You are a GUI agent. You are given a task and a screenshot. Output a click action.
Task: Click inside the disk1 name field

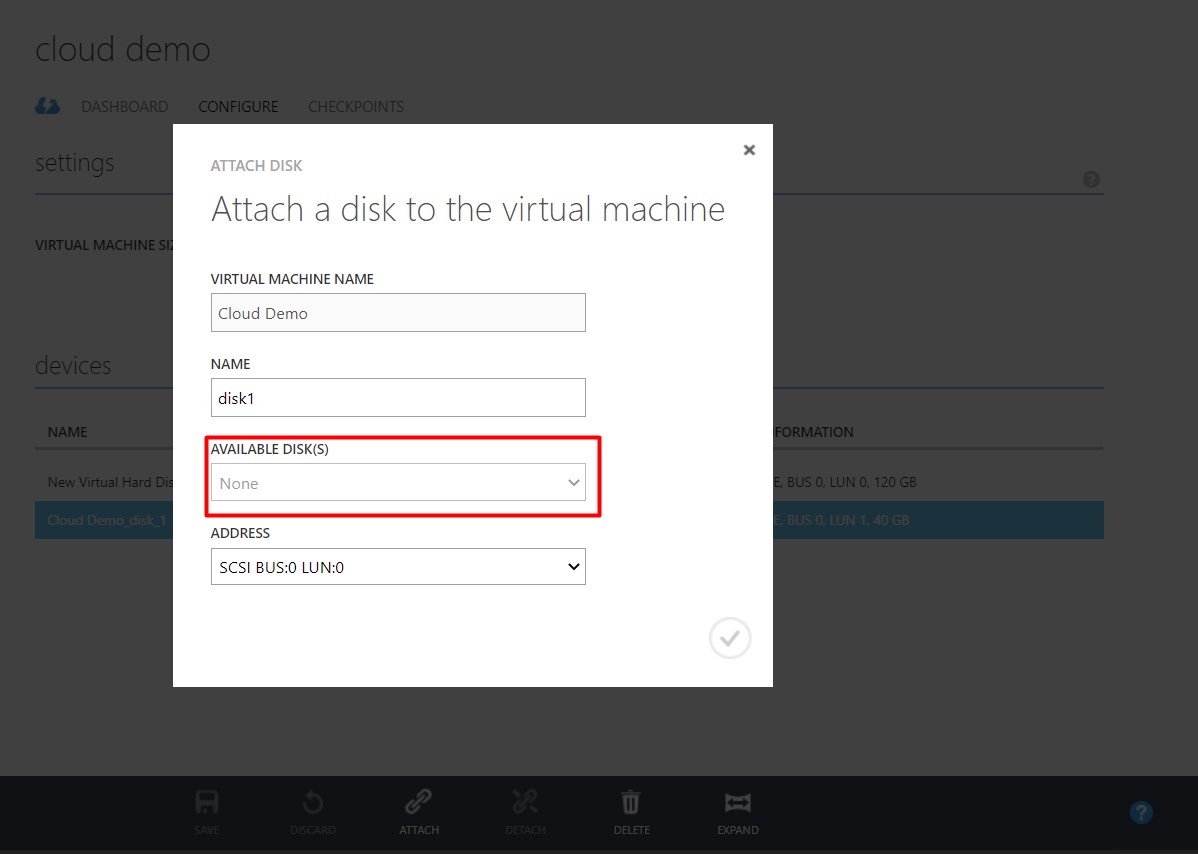click(x=398, y=397)
